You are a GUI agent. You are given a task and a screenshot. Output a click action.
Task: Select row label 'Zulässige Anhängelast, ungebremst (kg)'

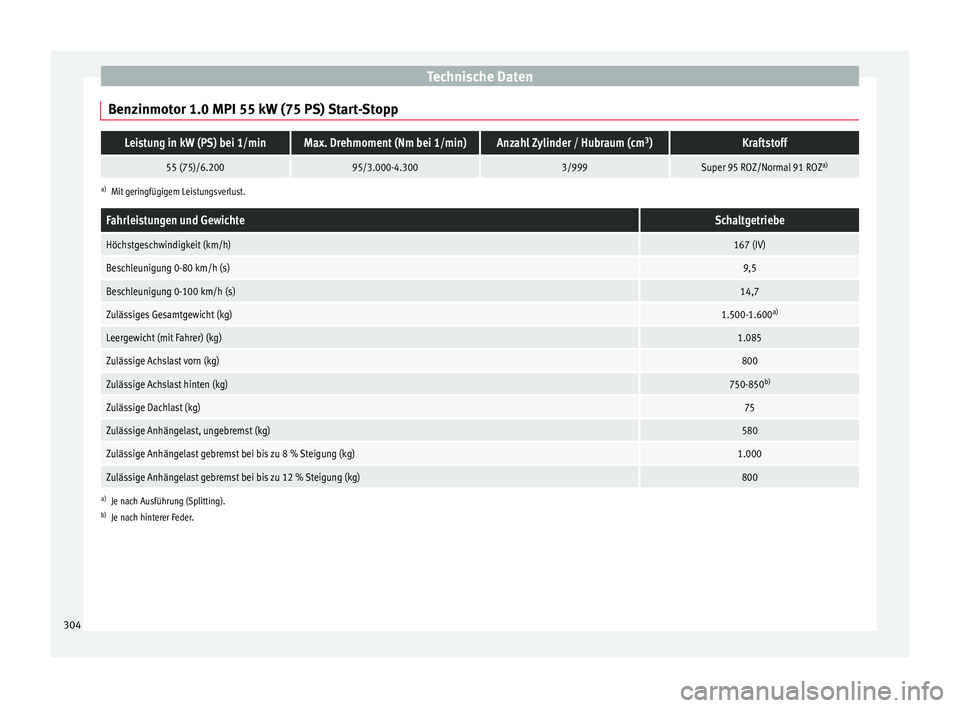(188, 431)
